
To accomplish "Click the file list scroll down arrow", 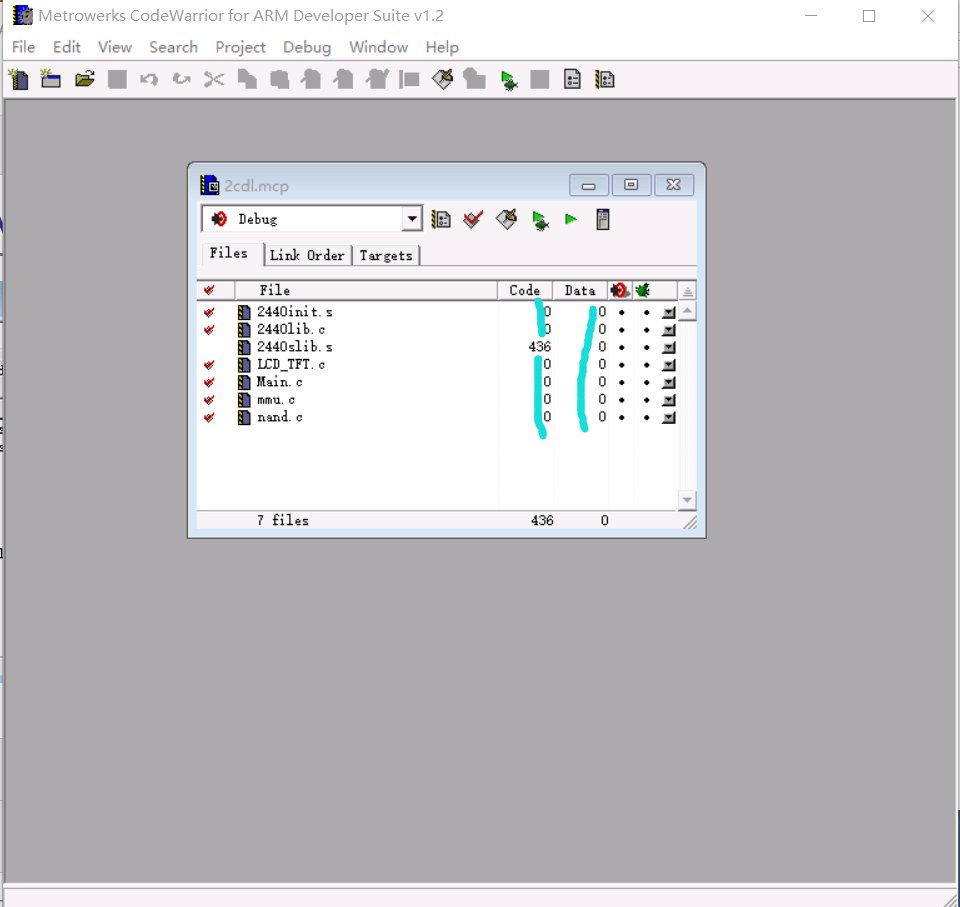I will (x=688, y=500).
